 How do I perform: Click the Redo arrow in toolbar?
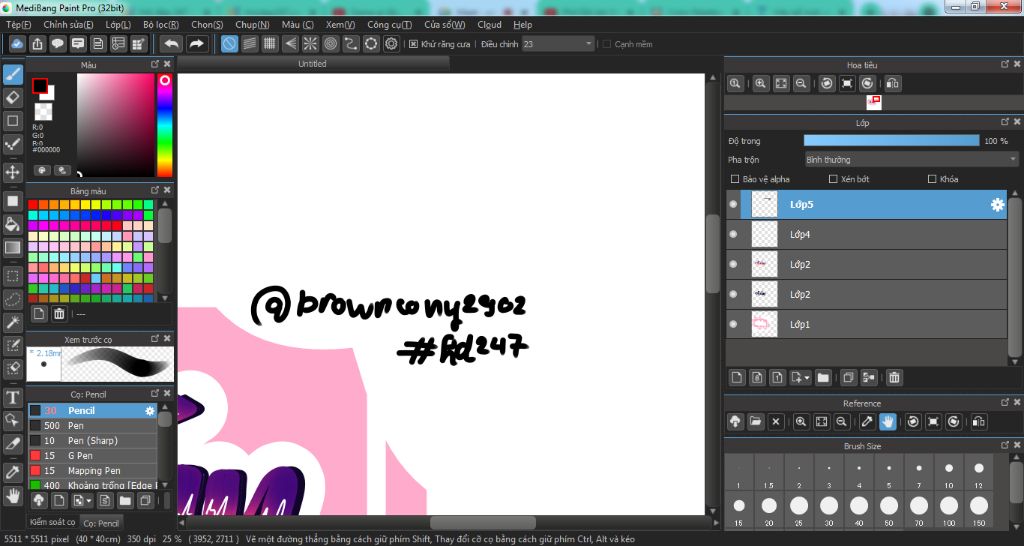pos(196,44)
